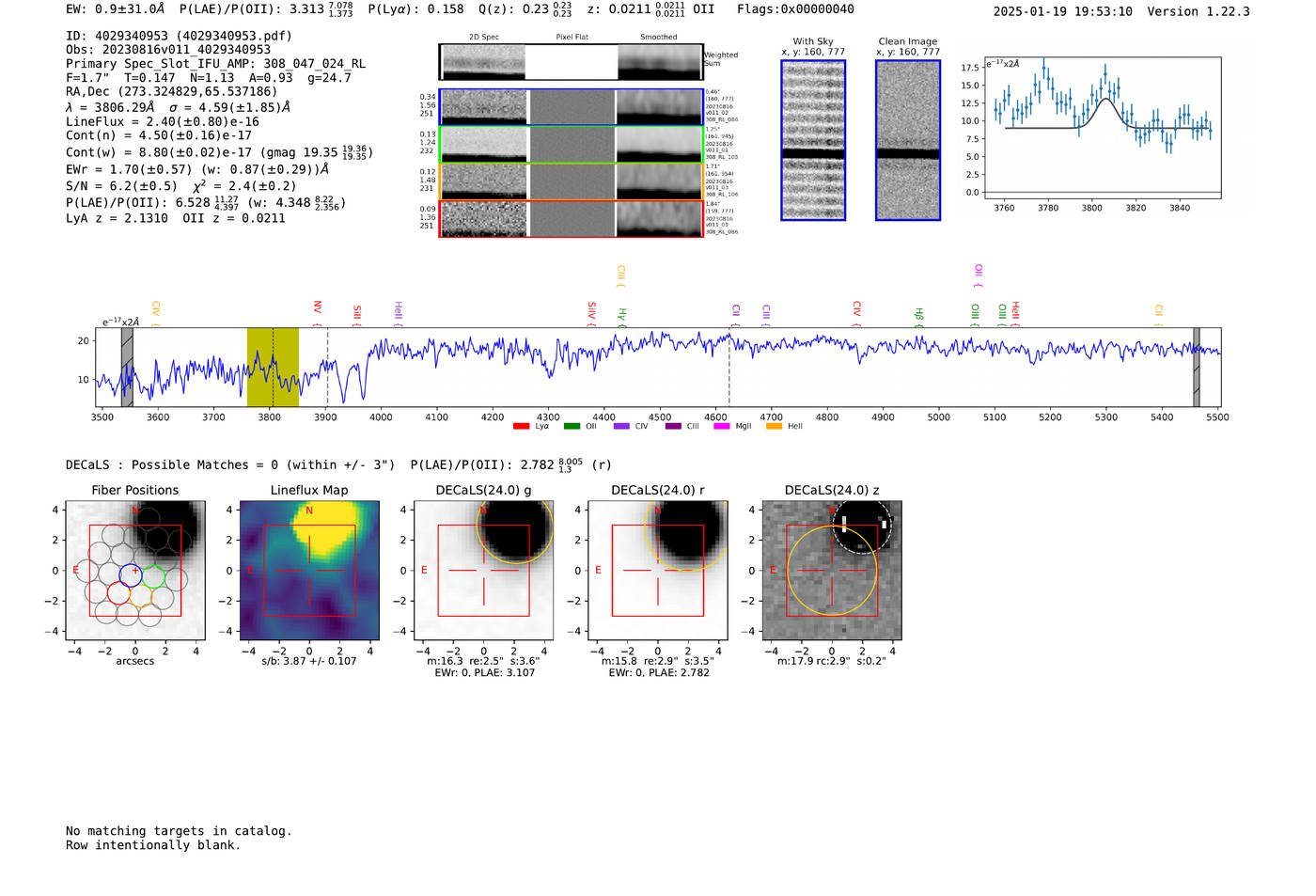1316x896 pixels.
Task: Click the Gaussian line fit plot
Action: (x=1102, y=128)
